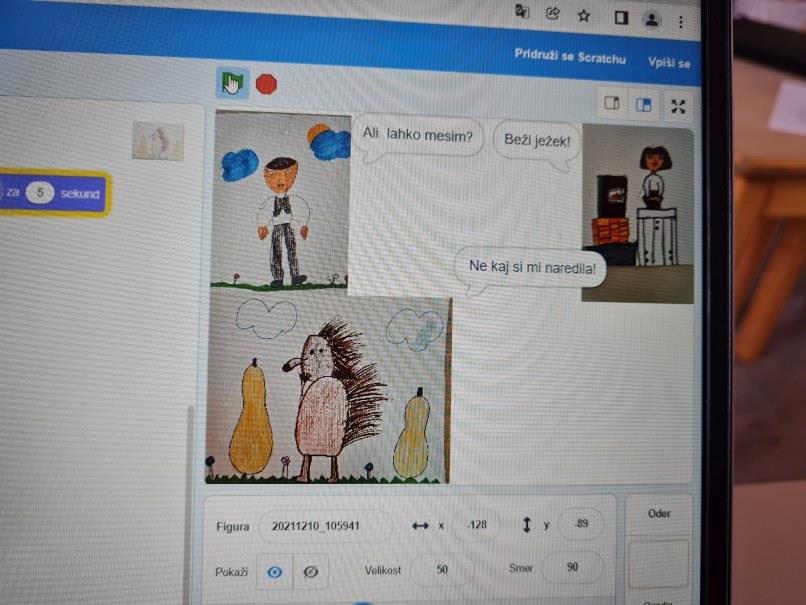Screen dimensions: 806x605
Task: Click the 'Ali lahko mesim?' speech bubble
Action: click(x=417, y=137)
